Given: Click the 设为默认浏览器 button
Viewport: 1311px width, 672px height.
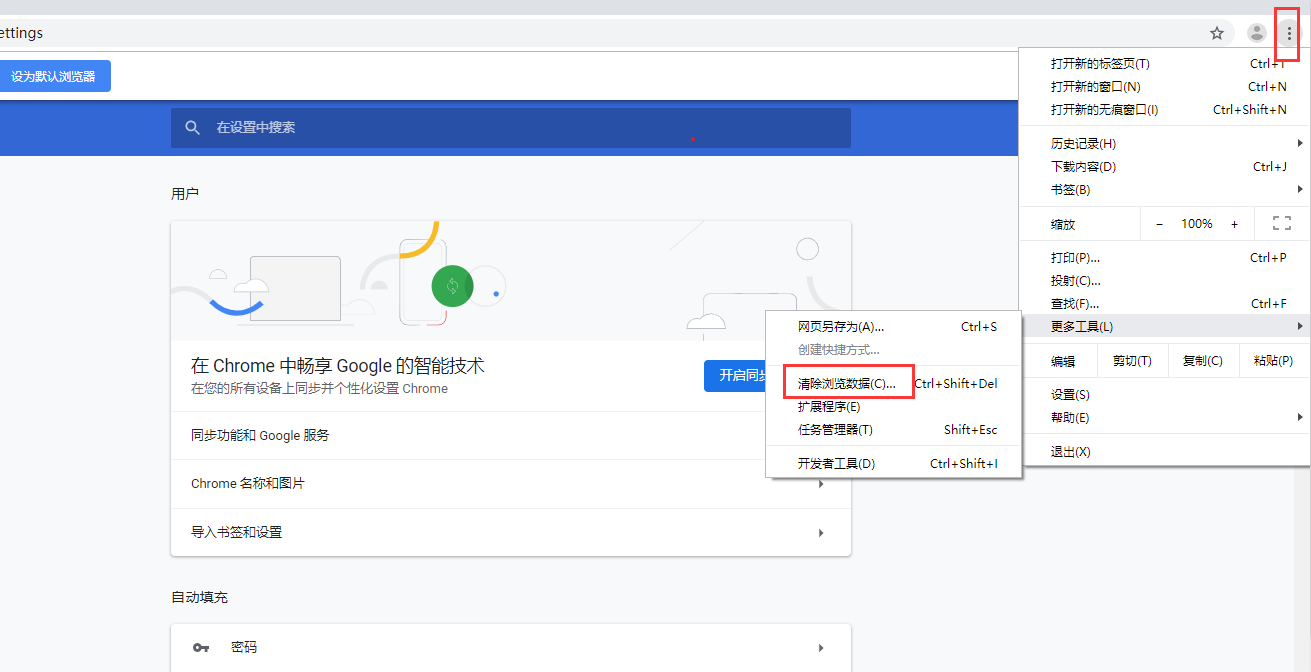Looking at the screenshot, I should tap(54, 76).
